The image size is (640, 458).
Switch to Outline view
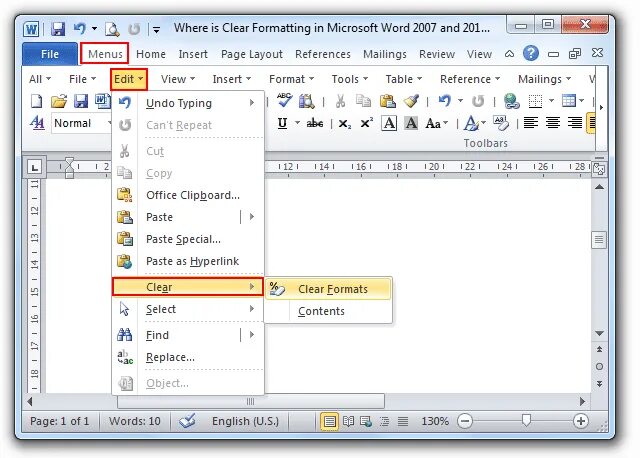pos(384,421)
